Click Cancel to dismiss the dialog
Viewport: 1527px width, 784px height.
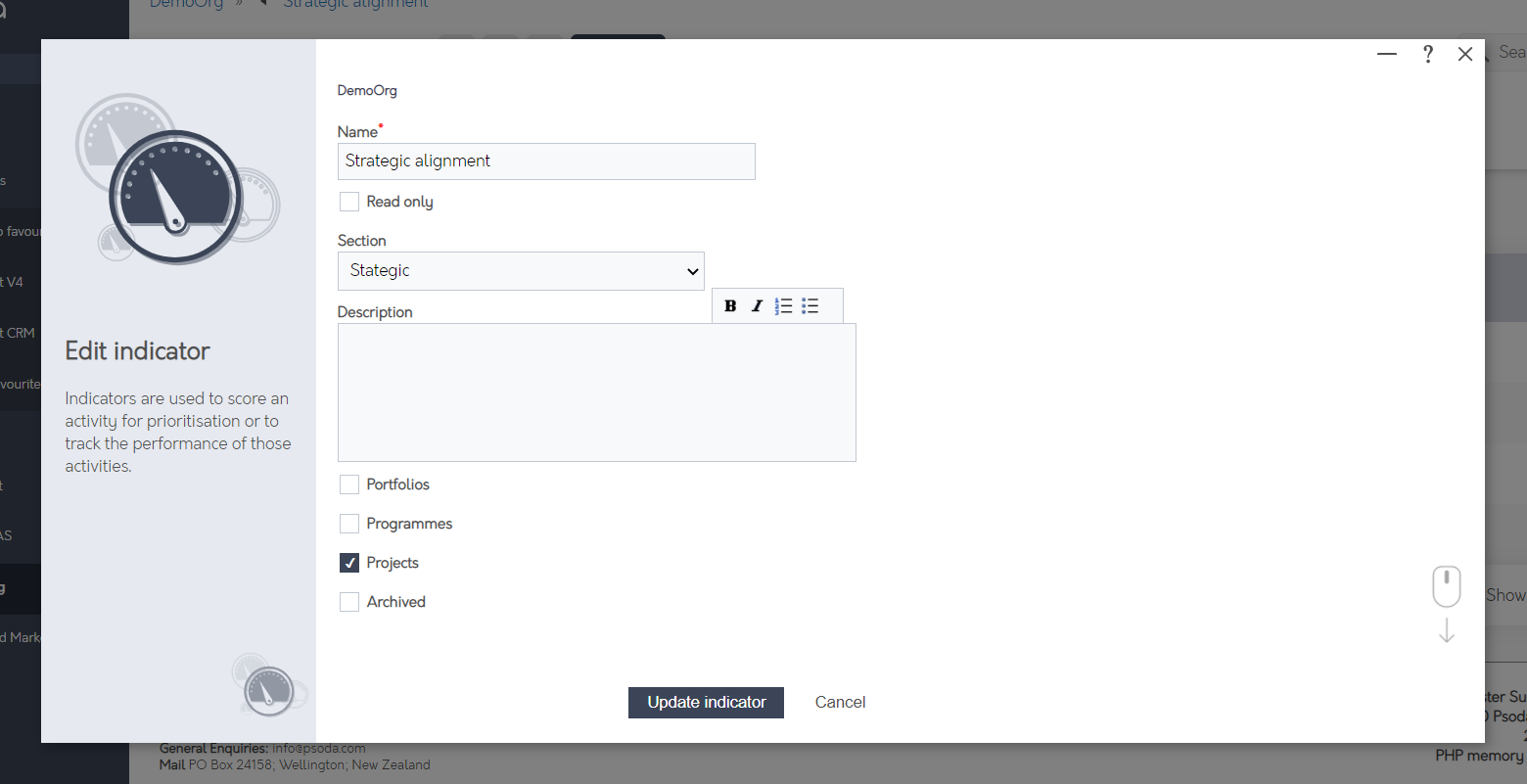point(840,702)
